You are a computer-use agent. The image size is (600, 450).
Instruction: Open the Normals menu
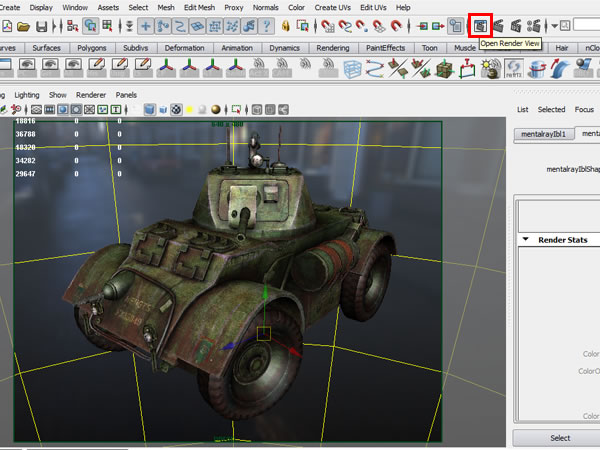[266, 7]
